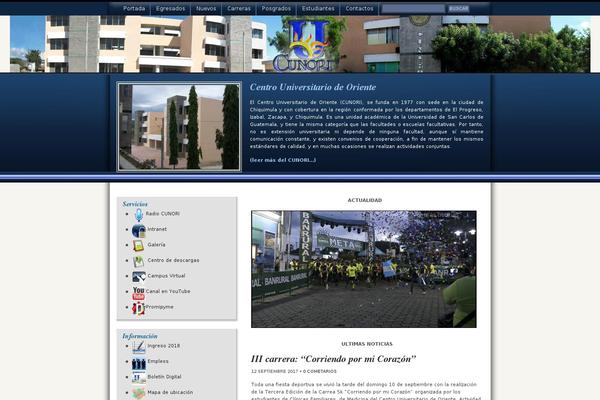This screenshot has width=600, height=400.
Task: Open the race finish-line news photo
Action: click(x=364, y=269)
